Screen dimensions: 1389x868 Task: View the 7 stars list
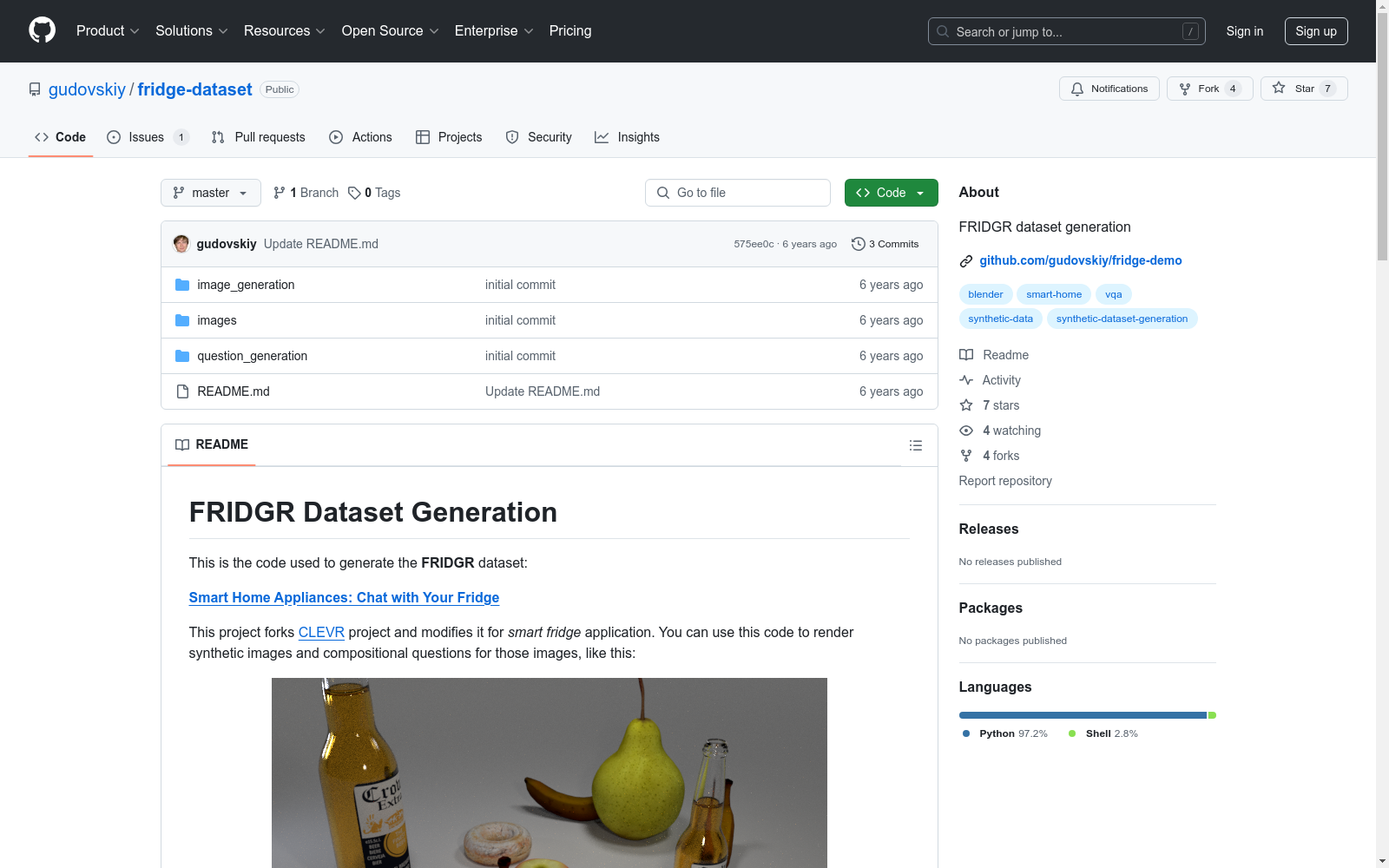990,405
